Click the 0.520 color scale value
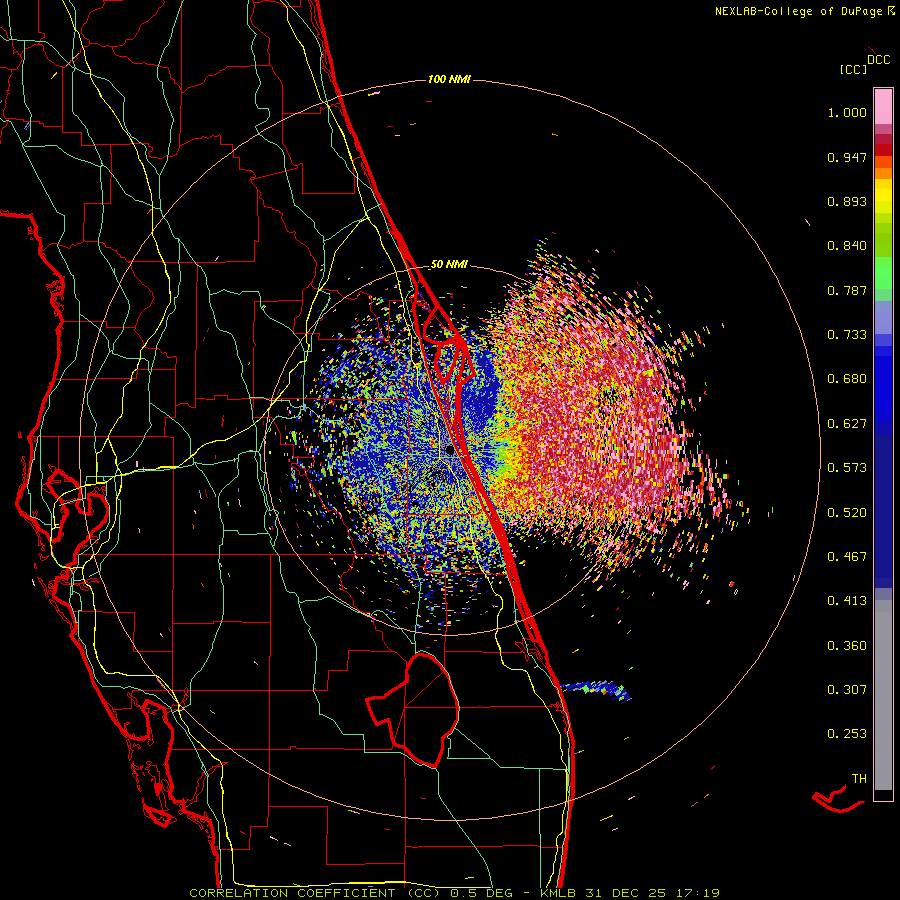The width and height of the screenshot is (900, 900). point(847,512)
